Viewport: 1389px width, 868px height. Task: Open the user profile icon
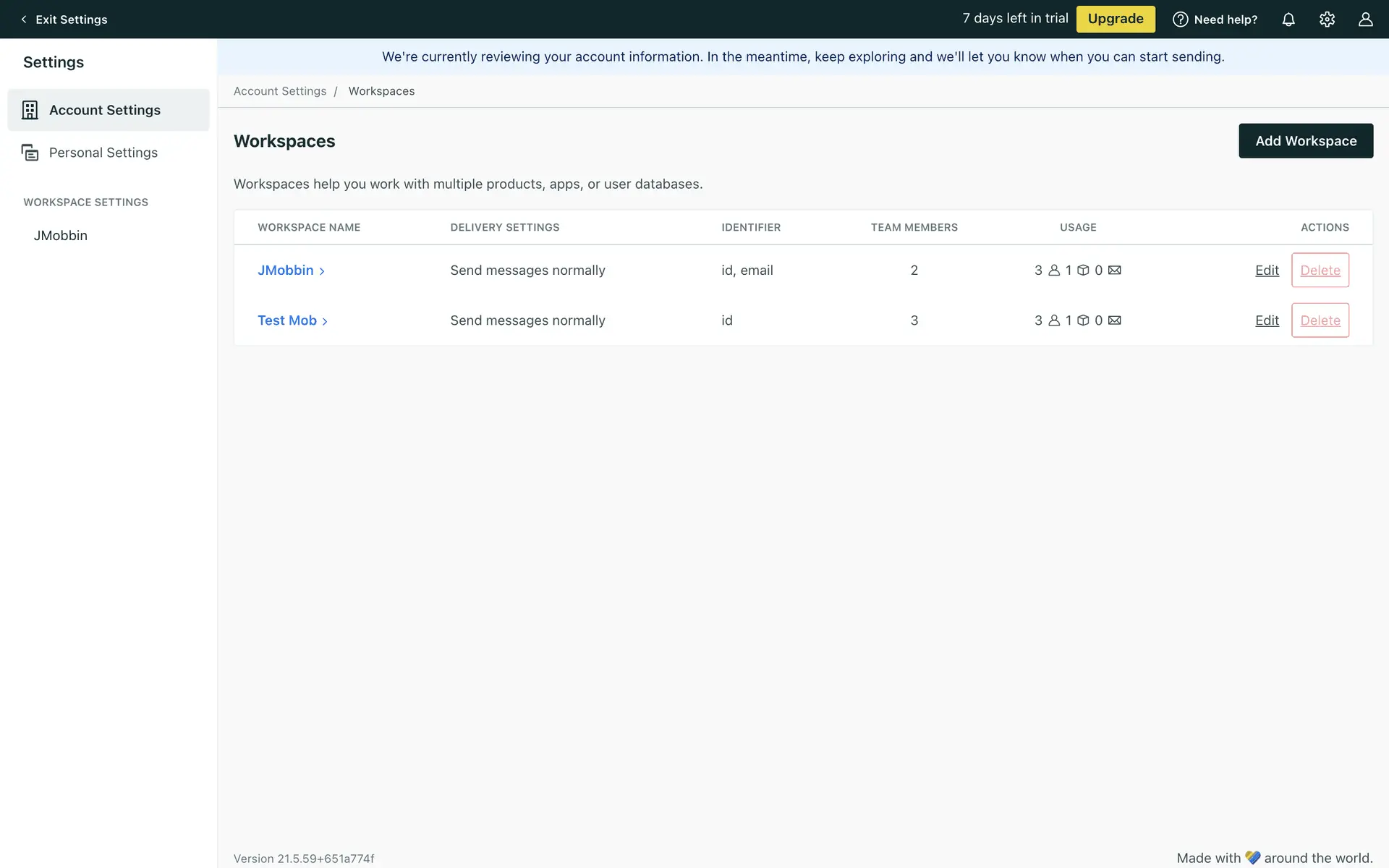pos(1365,20)
